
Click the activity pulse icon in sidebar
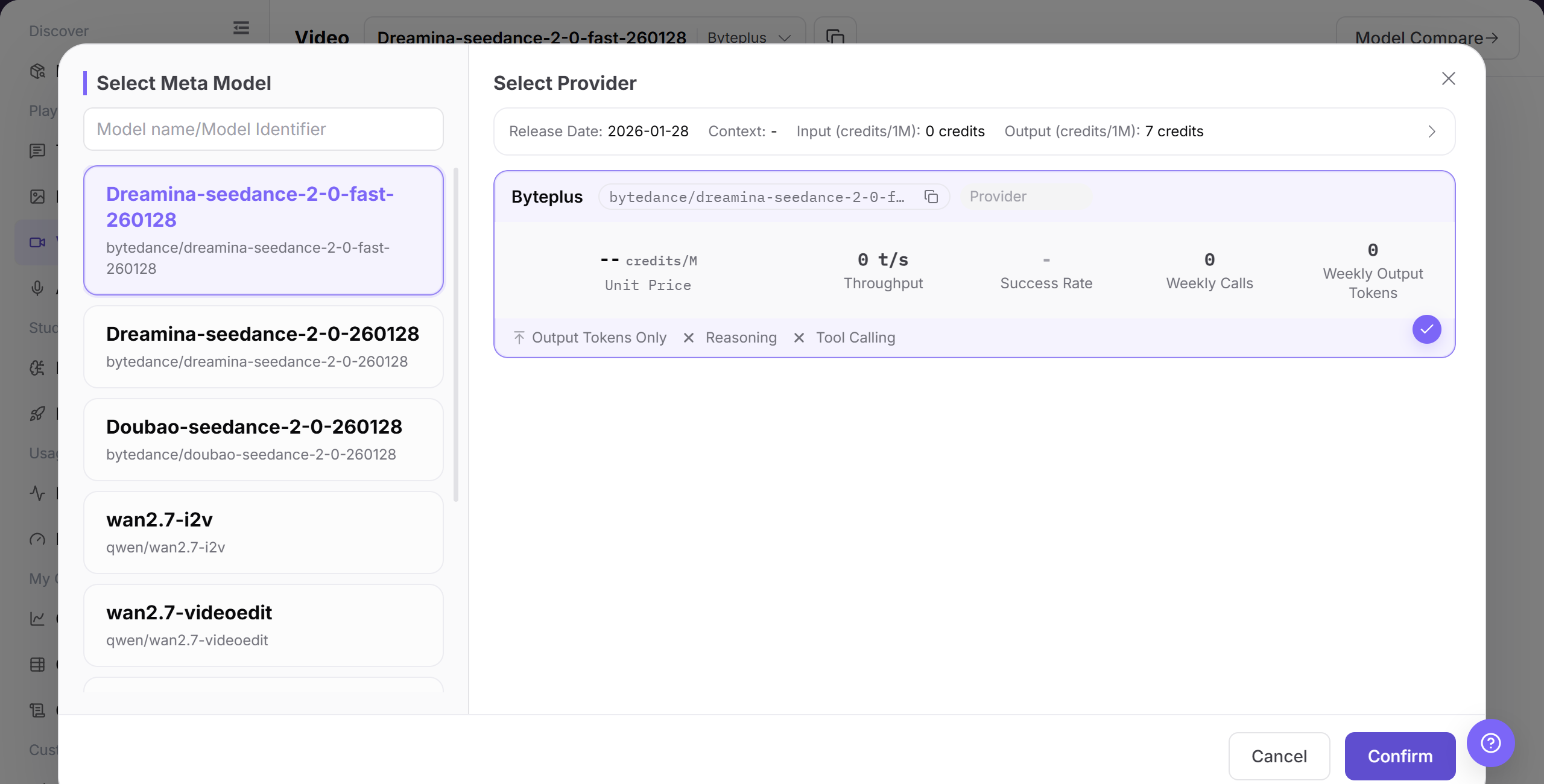(37, 493)
